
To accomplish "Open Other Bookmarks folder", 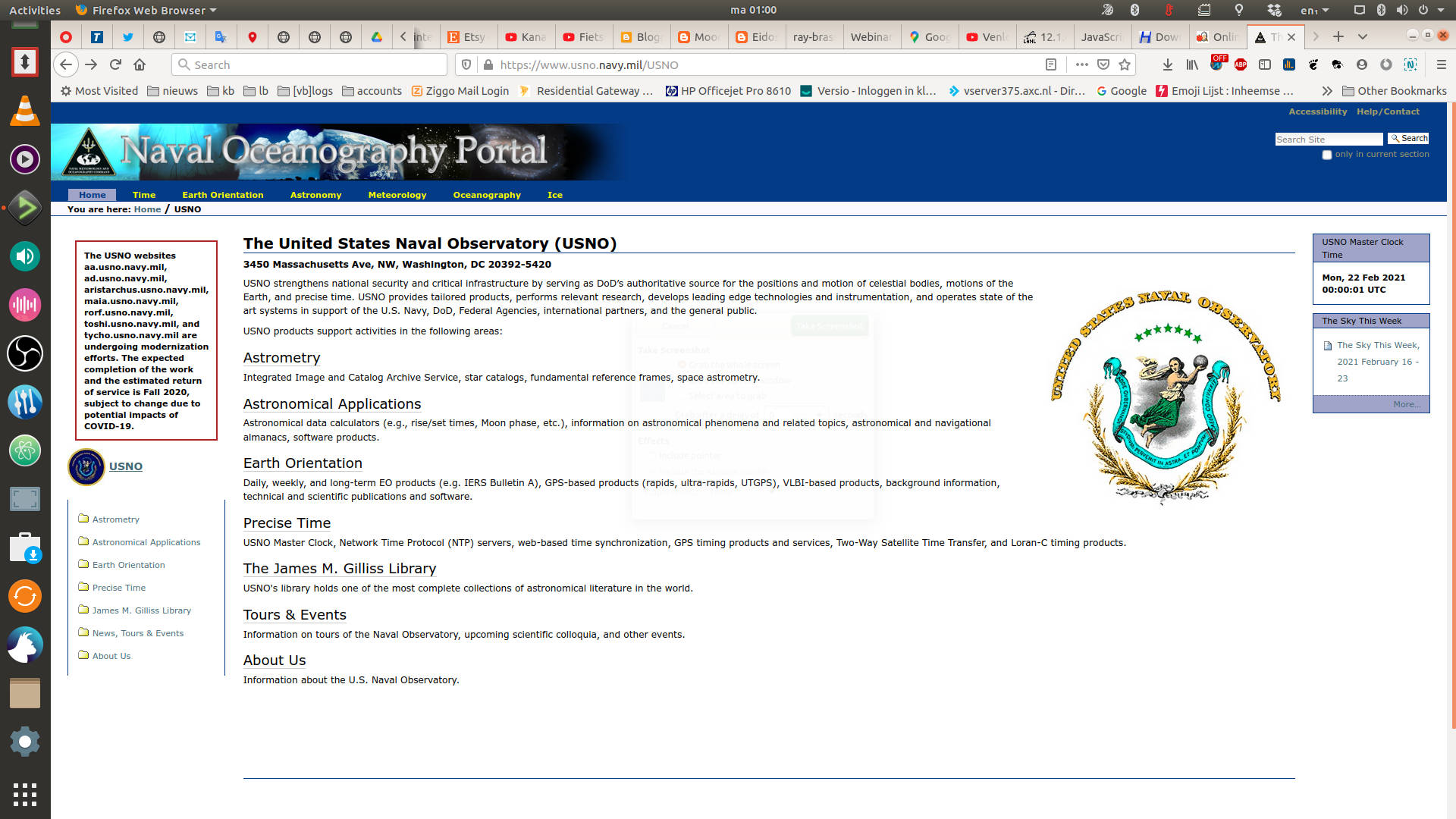I will tap(1394, 91).
